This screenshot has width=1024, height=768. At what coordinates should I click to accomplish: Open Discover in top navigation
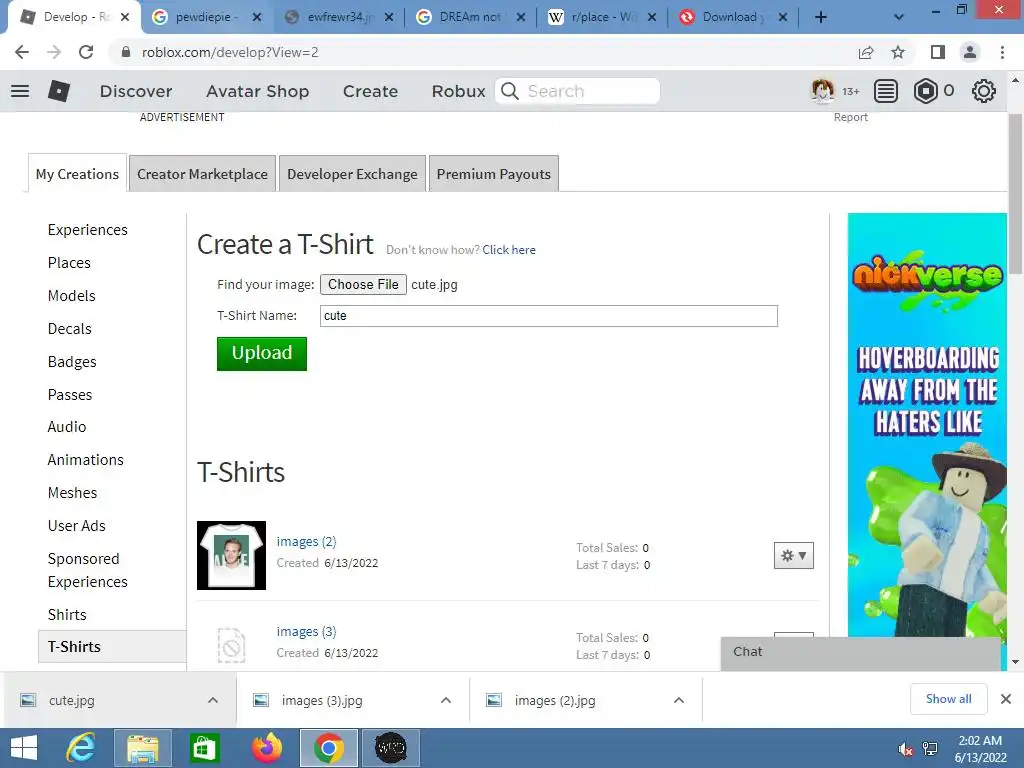pyautogui.click(x=136, y=91)
